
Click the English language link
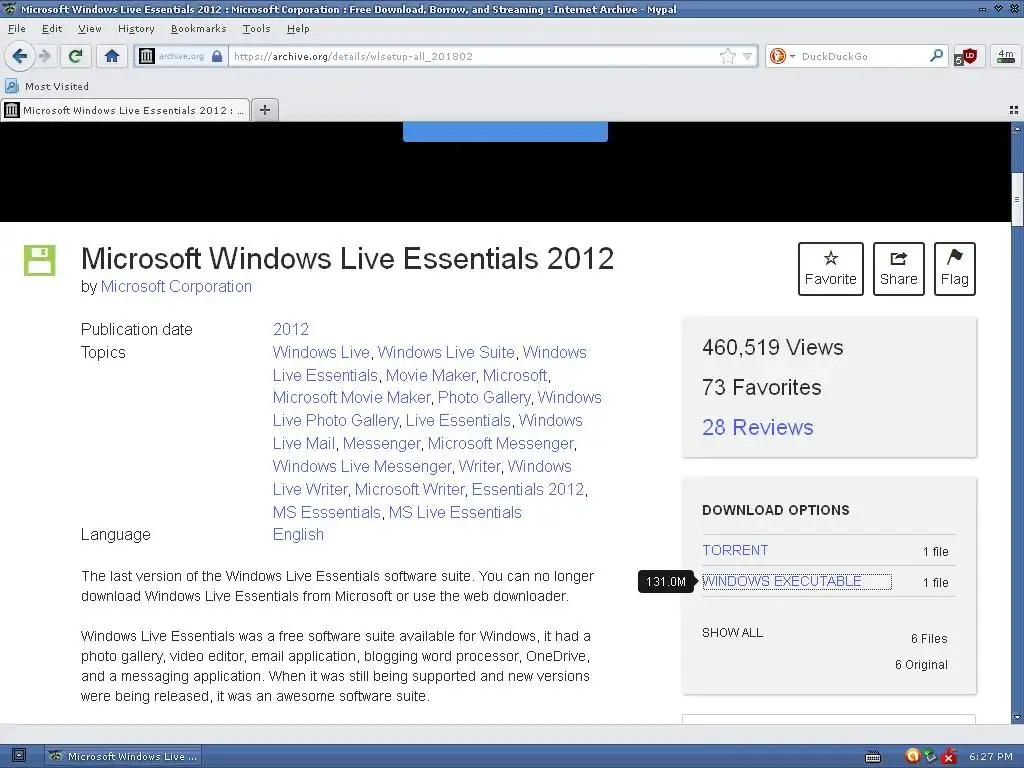(298, 534)
